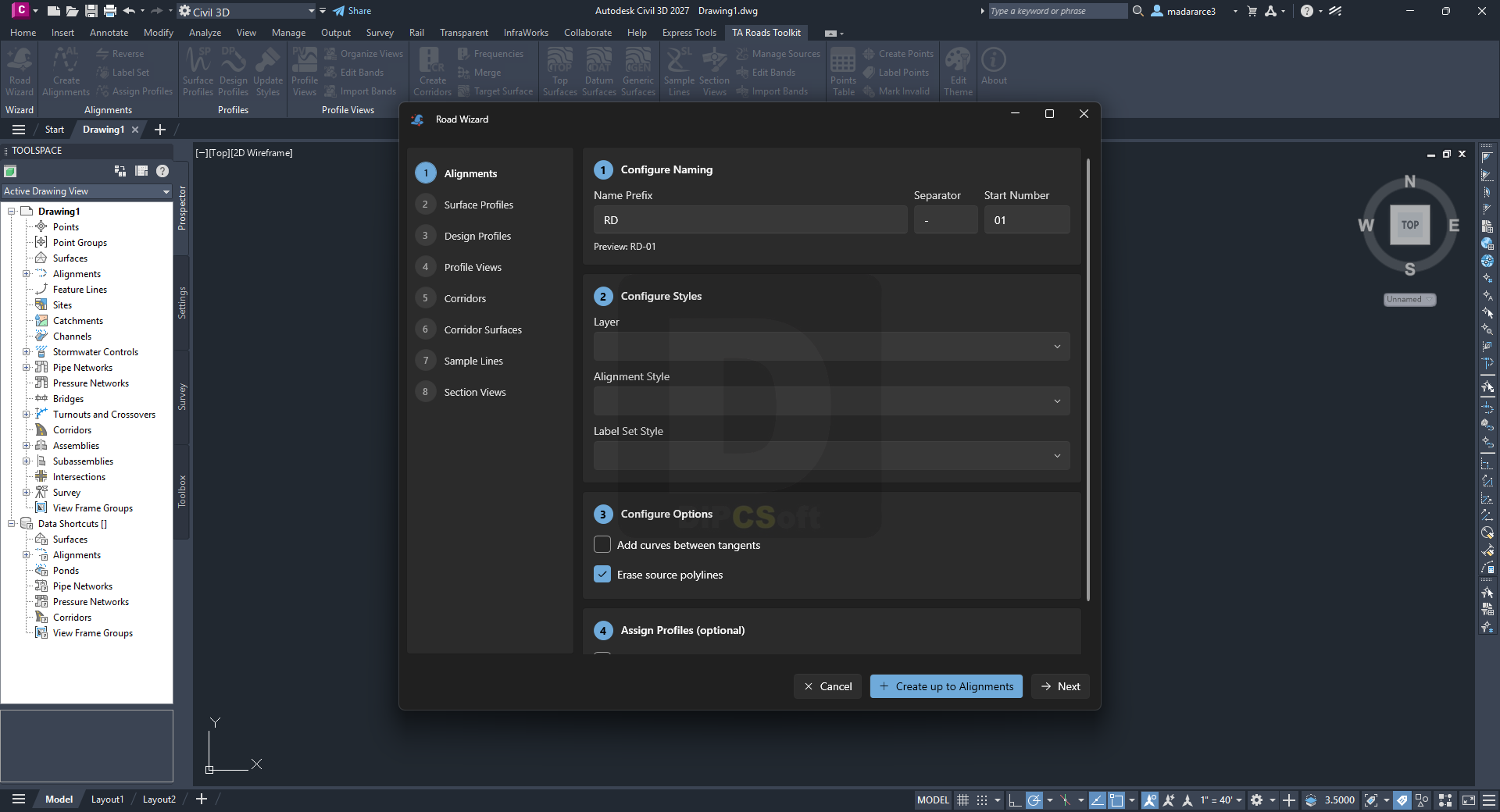Enable Add curves between tangents checkbox
Viewport: 1500px width, 812px height.
pyautogui.click(x=602, y=544)
